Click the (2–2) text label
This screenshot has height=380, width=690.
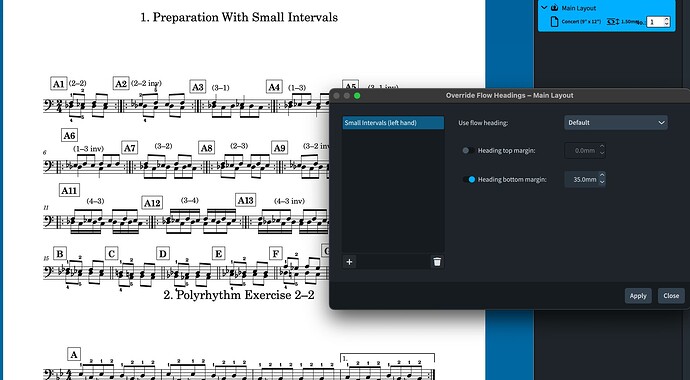77,83
